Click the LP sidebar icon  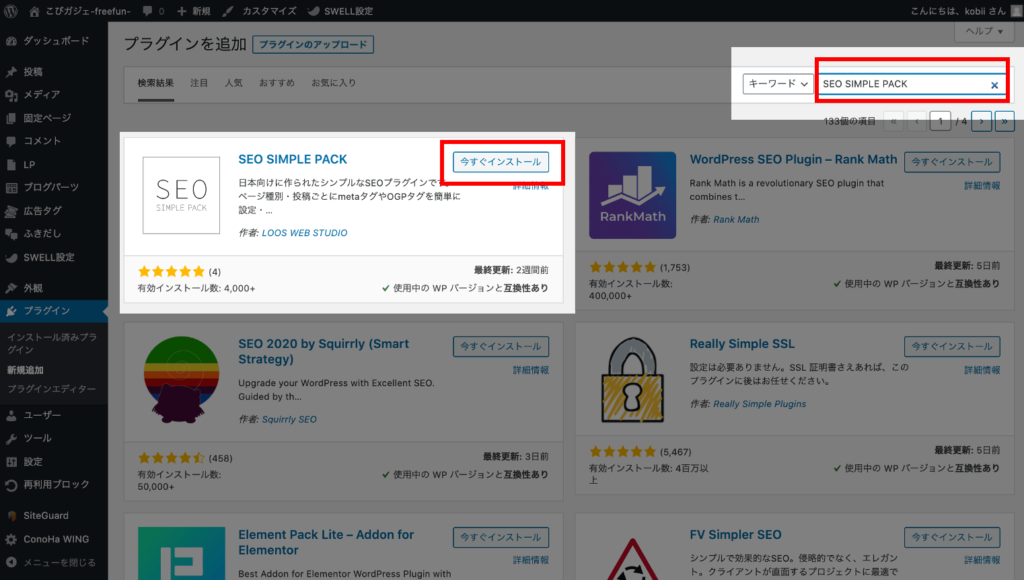pos(11,165)
